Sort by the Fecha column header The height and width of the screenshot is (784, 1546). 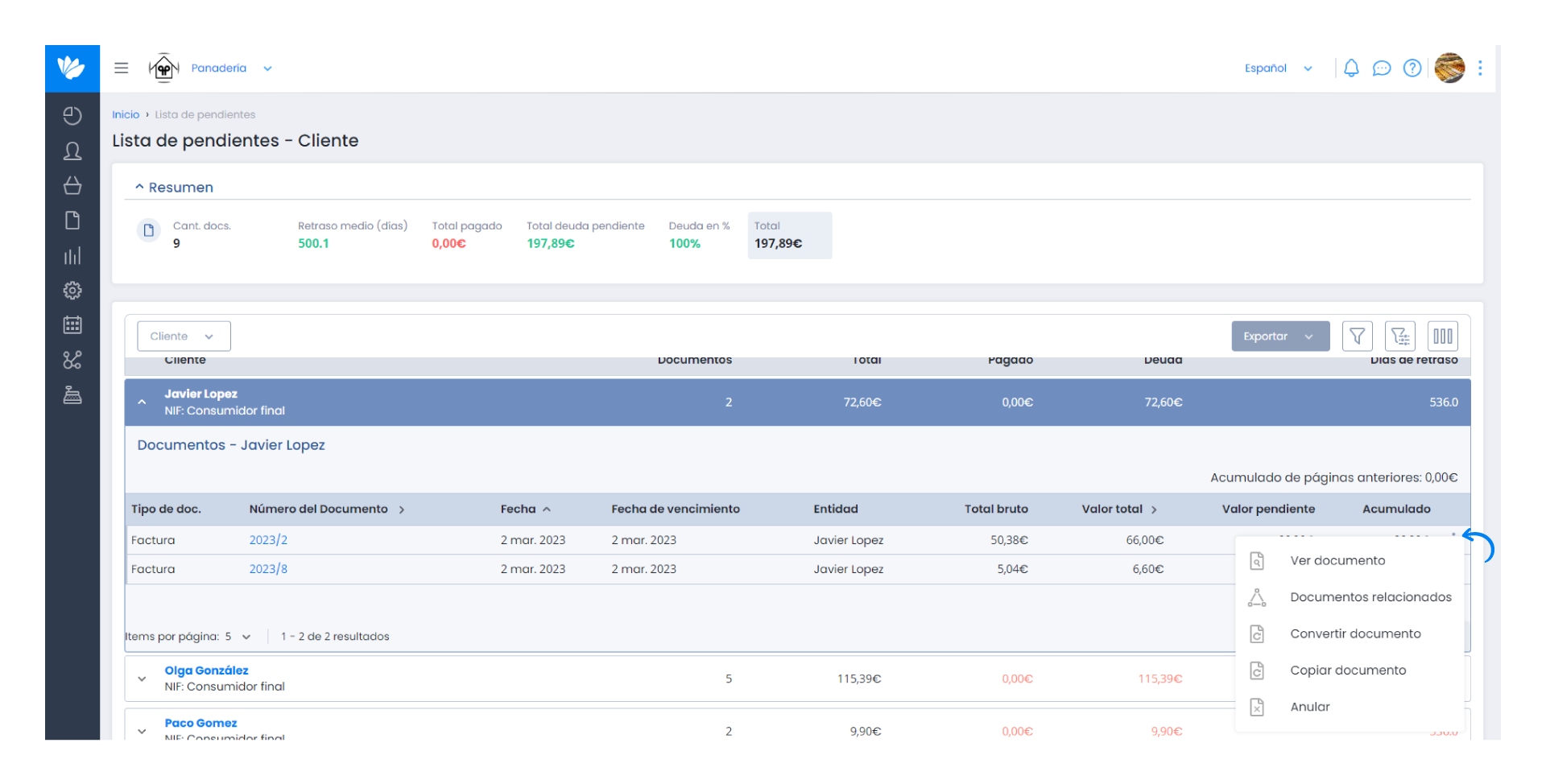[x=525, y=510]
